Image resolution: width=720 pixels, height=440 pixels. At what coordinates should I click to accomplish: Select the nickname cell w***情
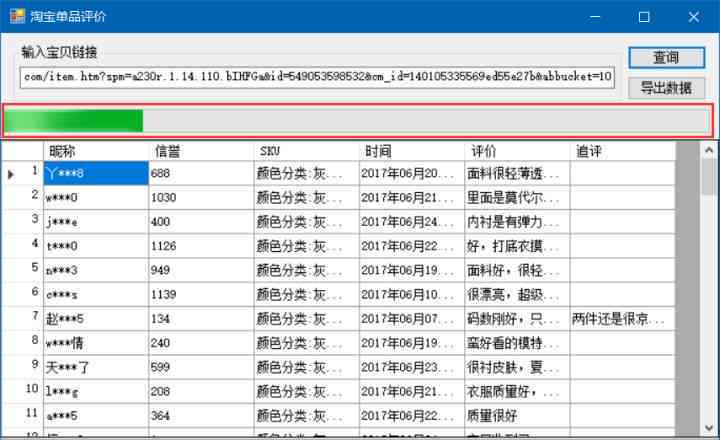pos(96,344)
